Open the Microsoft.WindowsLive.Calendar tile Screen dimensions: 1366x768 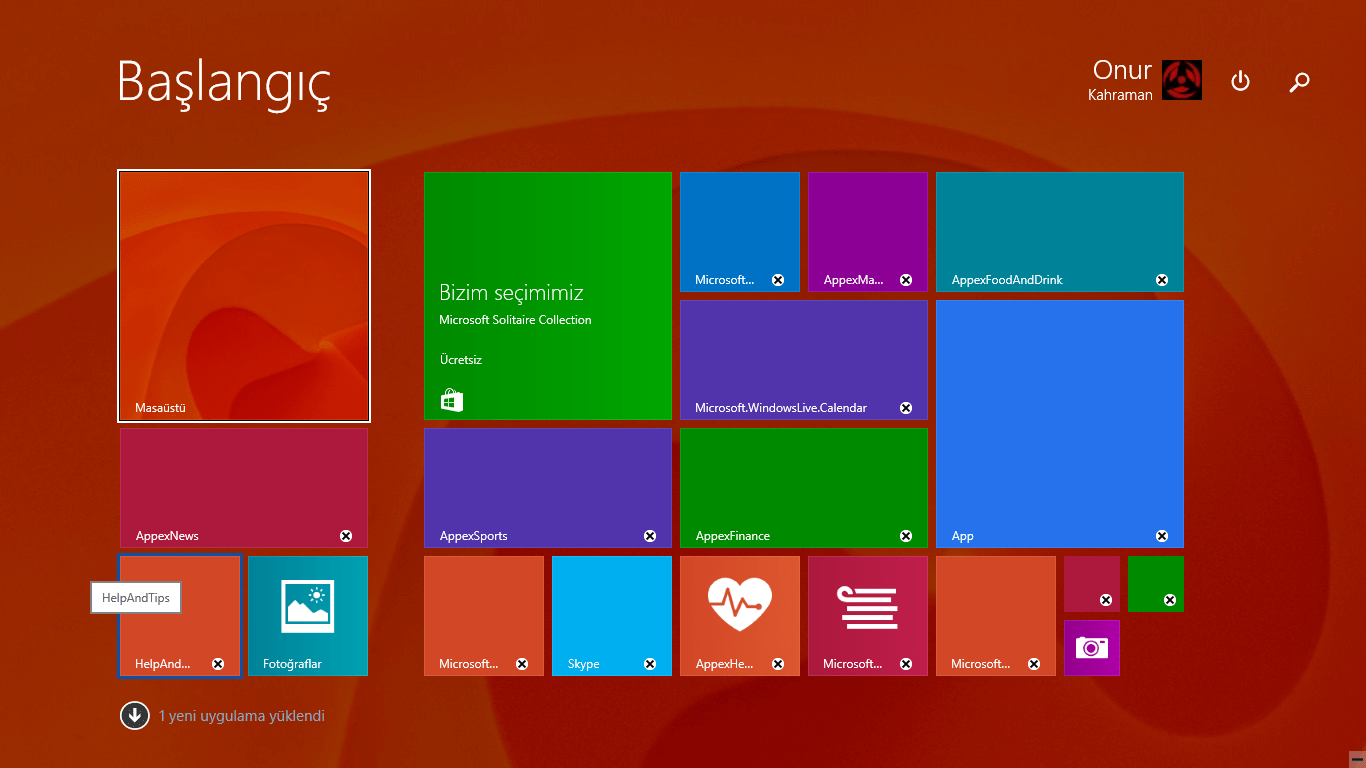pos(804,360)
